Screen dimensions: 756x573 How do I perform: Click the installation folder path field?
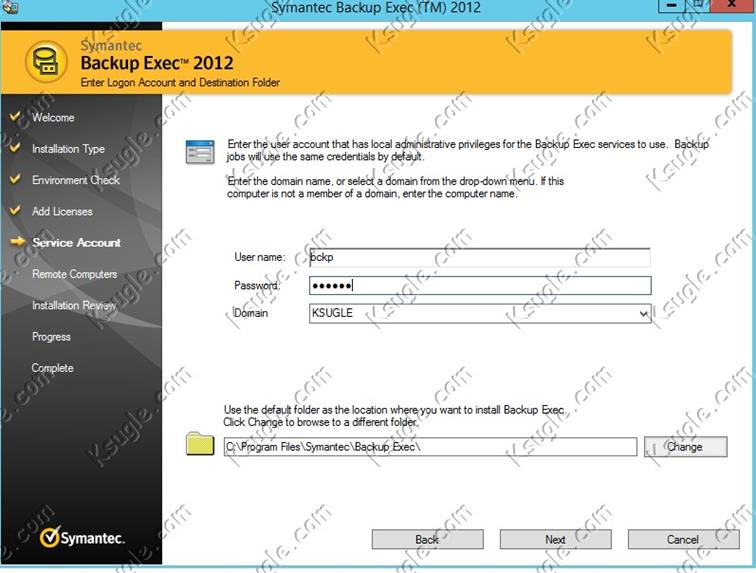(x=430, y=447)
